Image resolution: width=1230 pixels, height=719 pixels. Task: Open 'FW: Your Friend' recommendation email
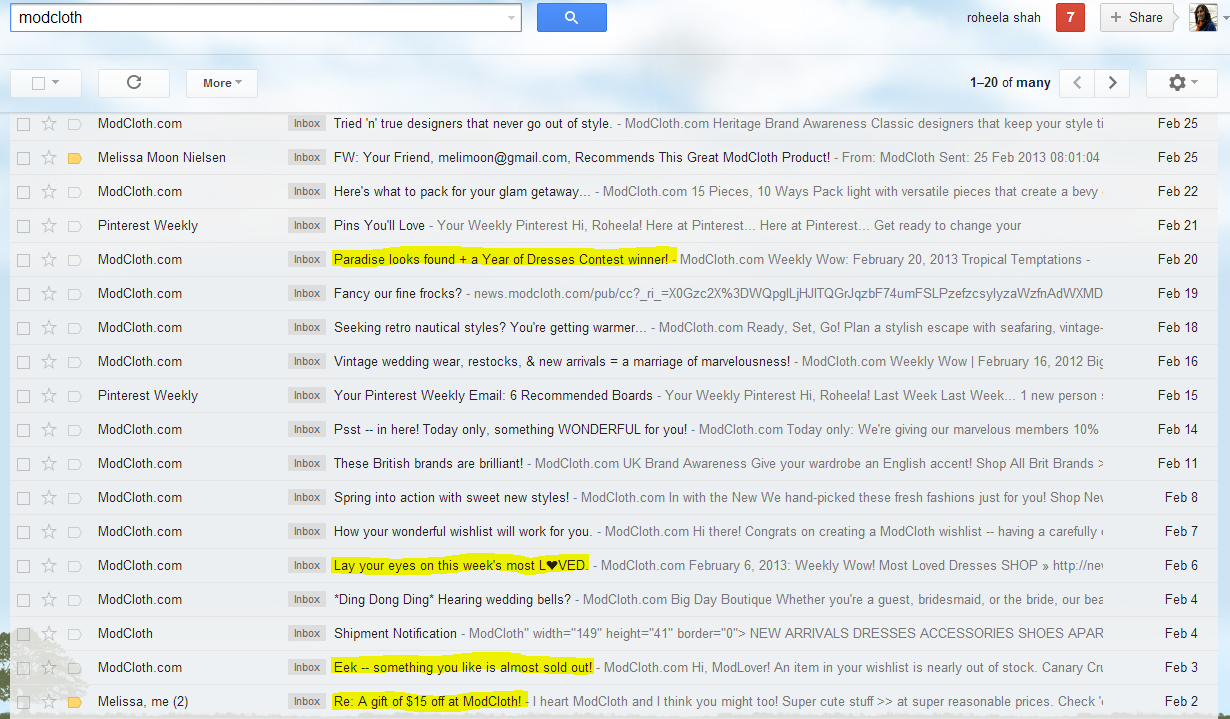[x=582, y=157]
